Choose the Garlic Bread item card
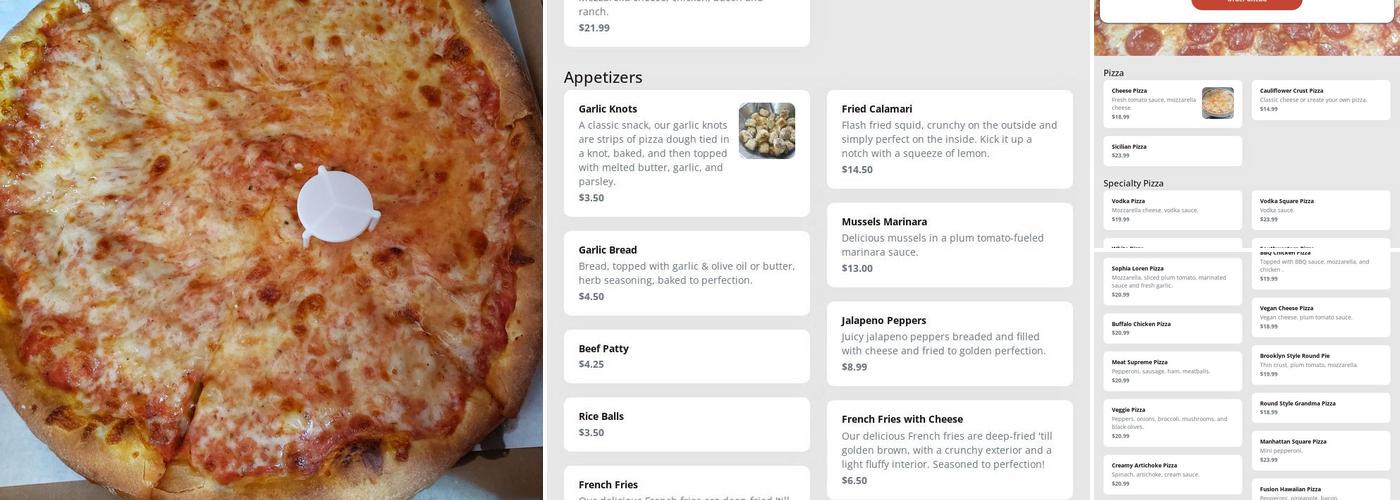Screen dimensions: 1400x500 [x=687, y=273]
